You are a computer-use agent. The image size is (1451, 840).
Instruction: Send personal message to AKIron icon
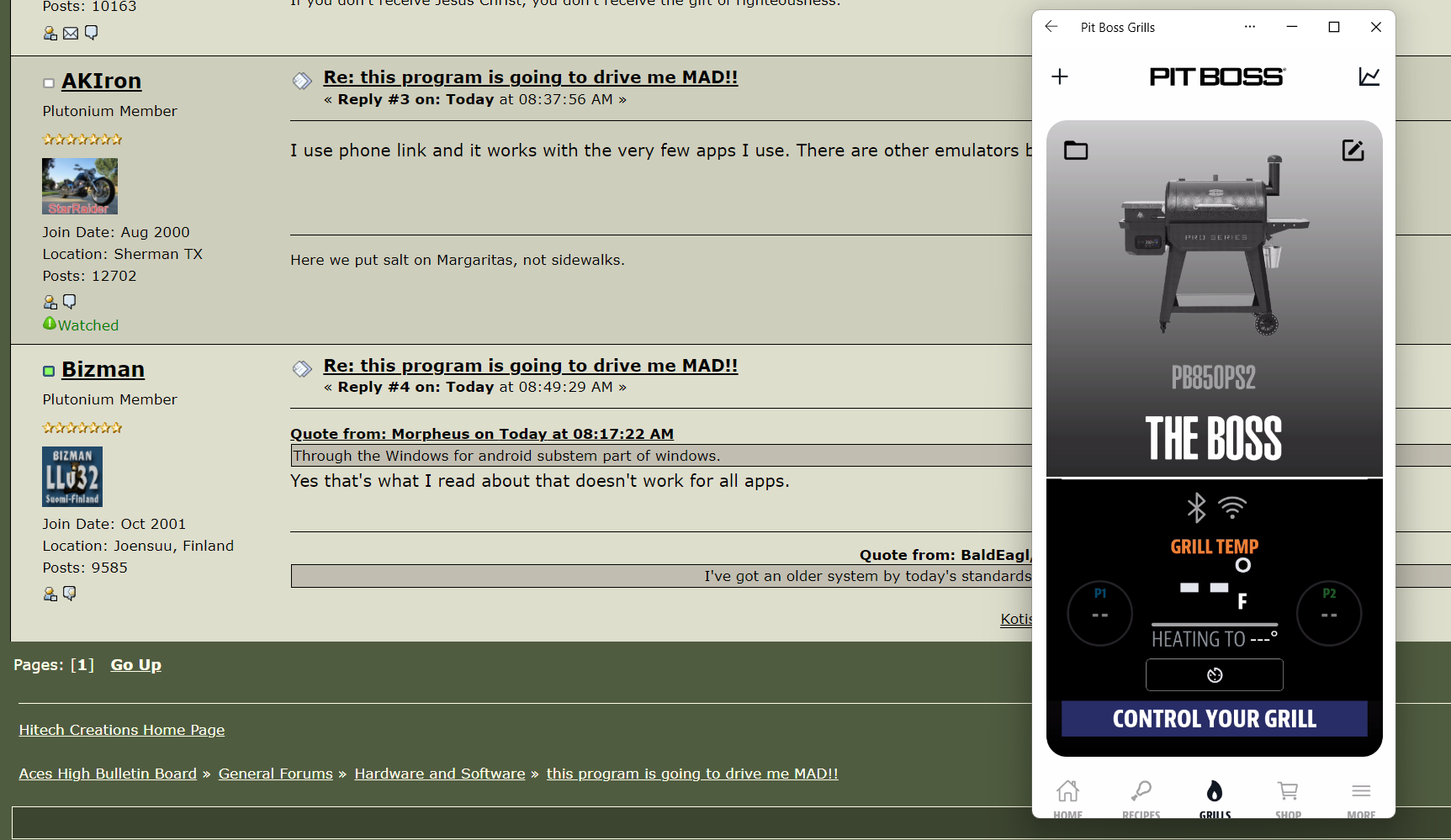[70, 301]
